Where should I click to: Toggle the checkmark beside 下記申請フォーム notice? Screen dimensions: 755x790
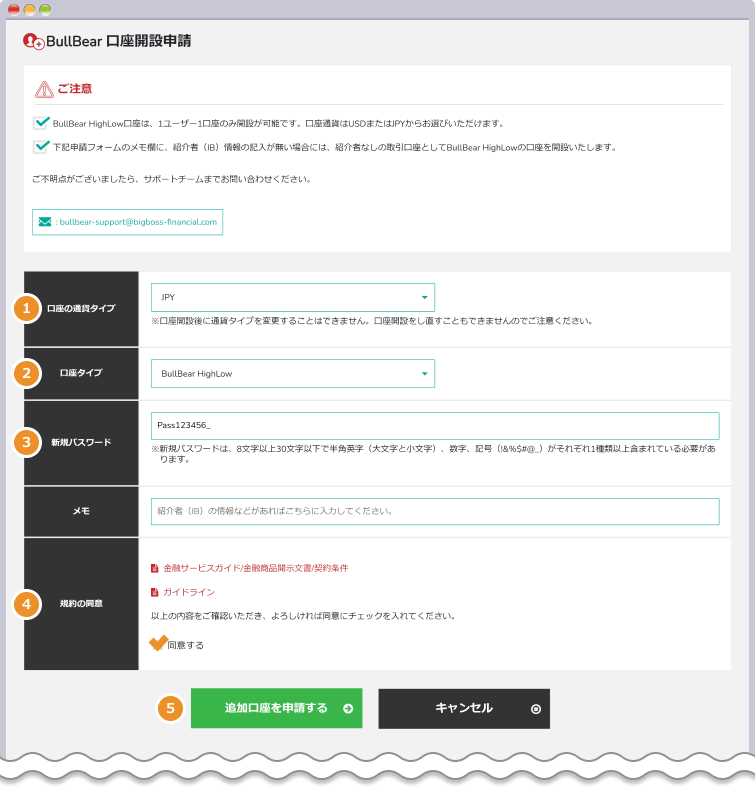[x=41, y=147]
